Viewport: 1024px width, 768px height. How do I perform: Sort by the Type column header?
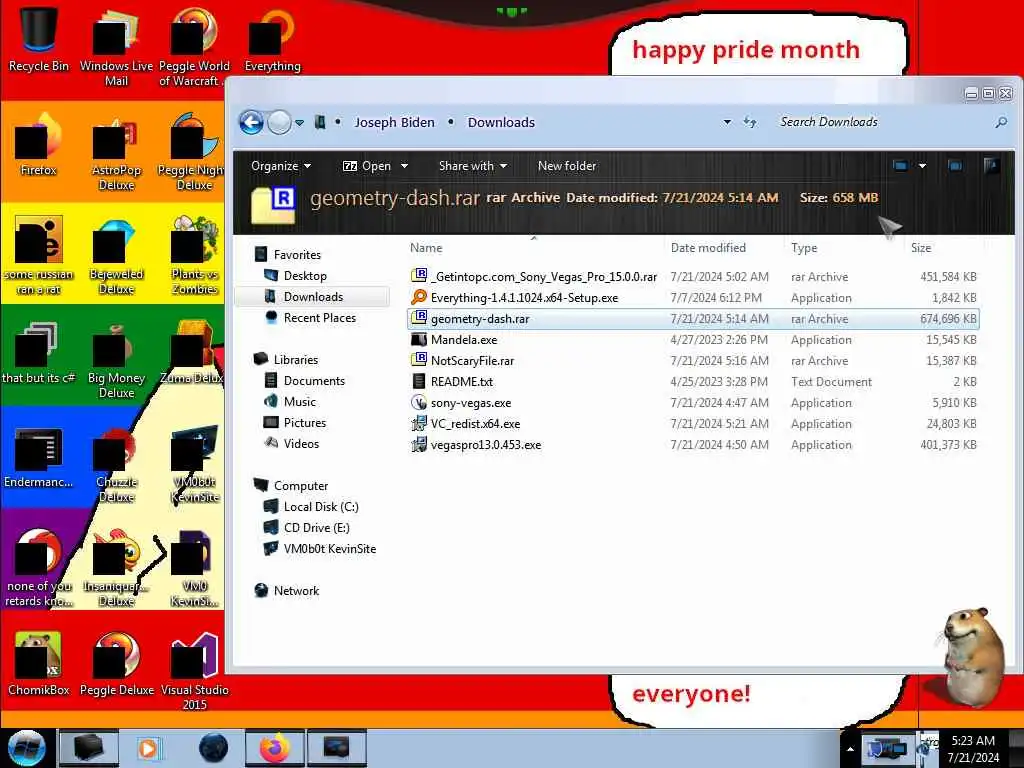tap(804, 248)
